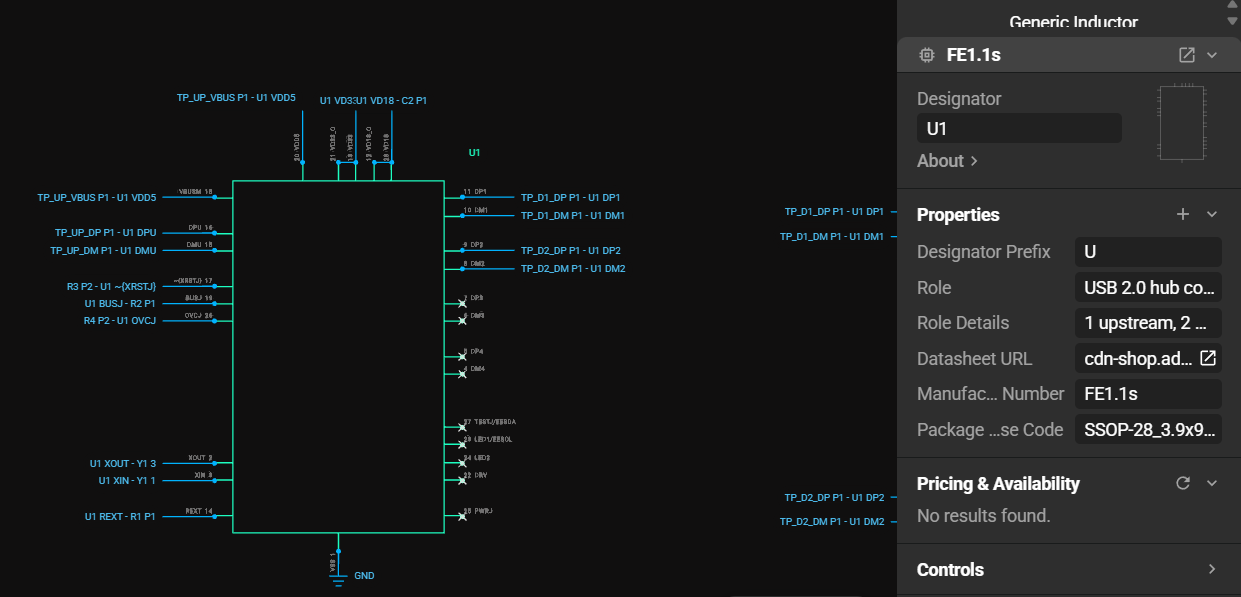The width and height of the screenshot is (1241, 597).
Task: Edit the Designator Prefix value U
Action: pyautogui.click(x=1148, y=252)
